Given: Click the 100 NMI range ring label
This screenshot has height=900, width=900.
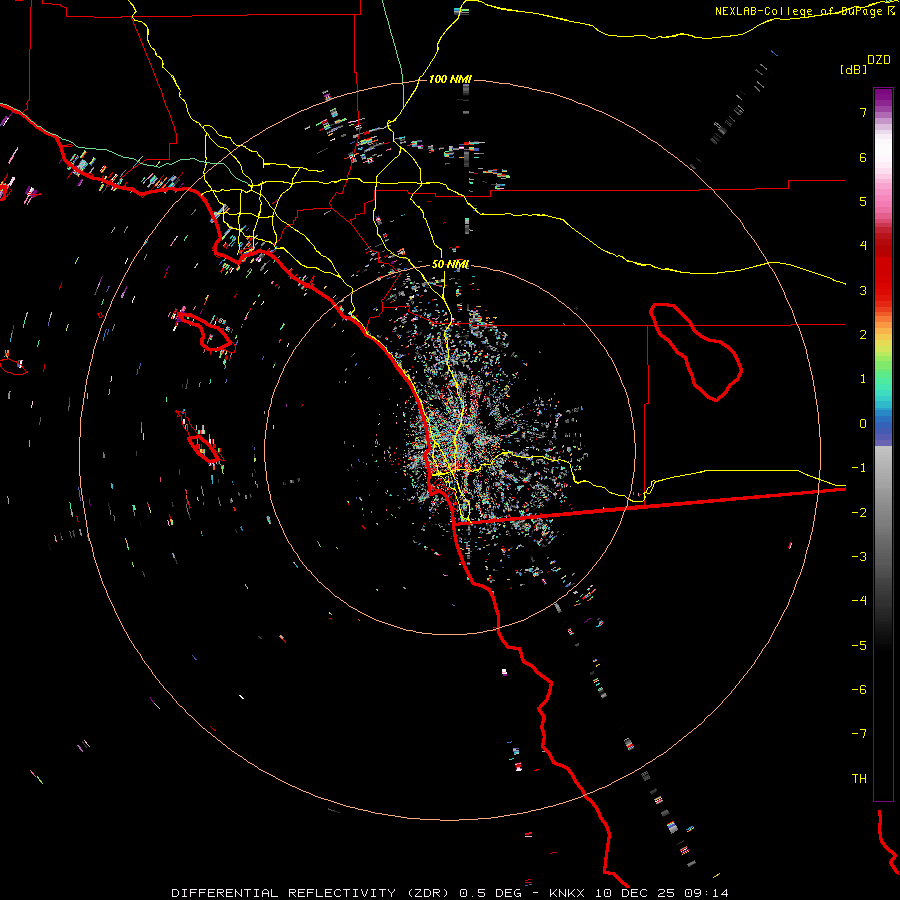Looking at the screenshot, I should click(x=450, y=79).
